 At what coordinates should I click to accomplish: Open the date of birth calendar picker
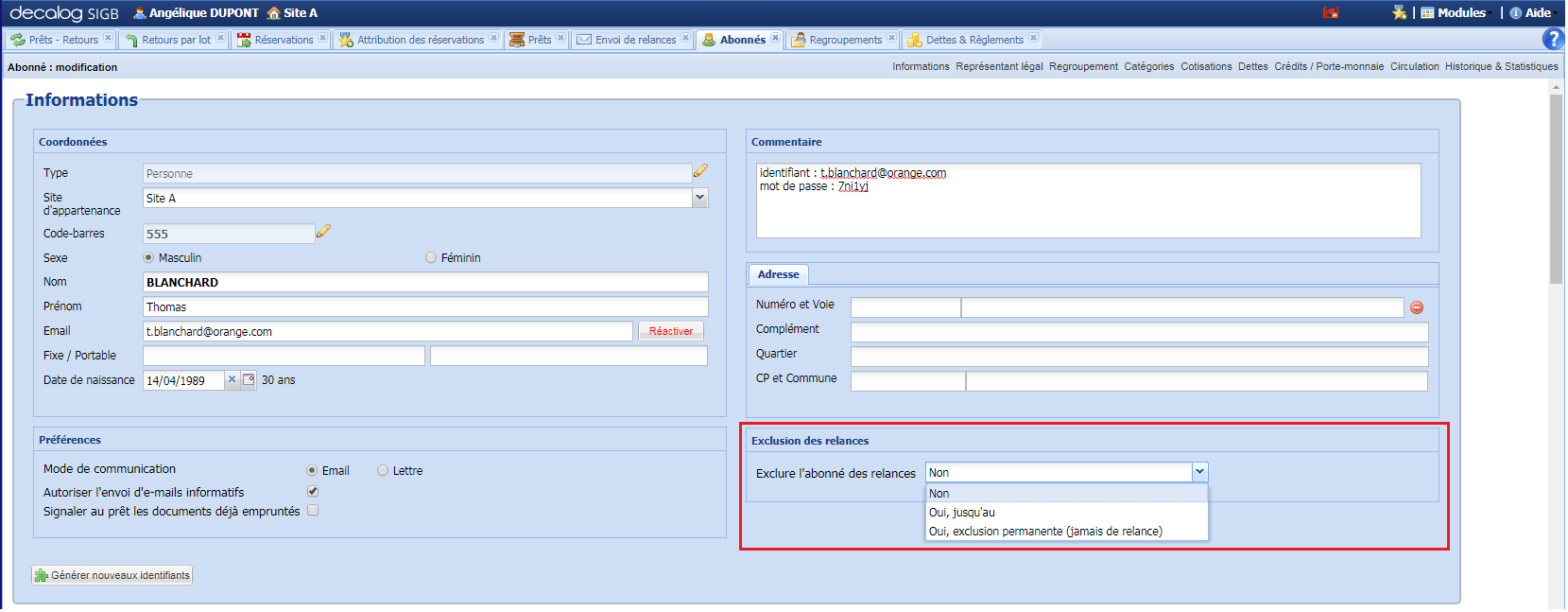click(x=249, y=380)
